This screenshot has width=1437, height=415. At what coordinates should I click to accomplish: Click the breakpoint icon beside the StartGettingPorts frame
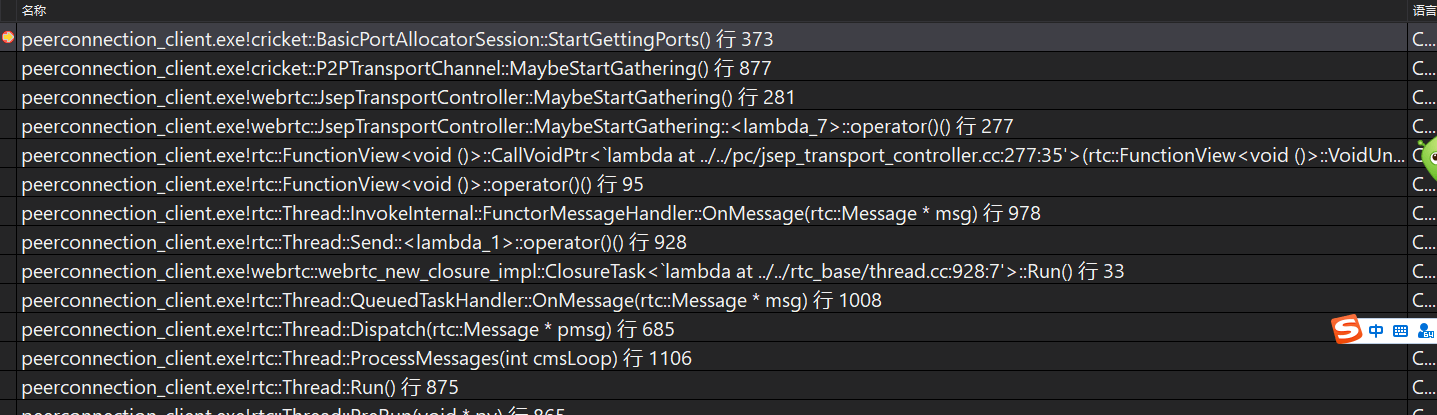pos(8,39)
